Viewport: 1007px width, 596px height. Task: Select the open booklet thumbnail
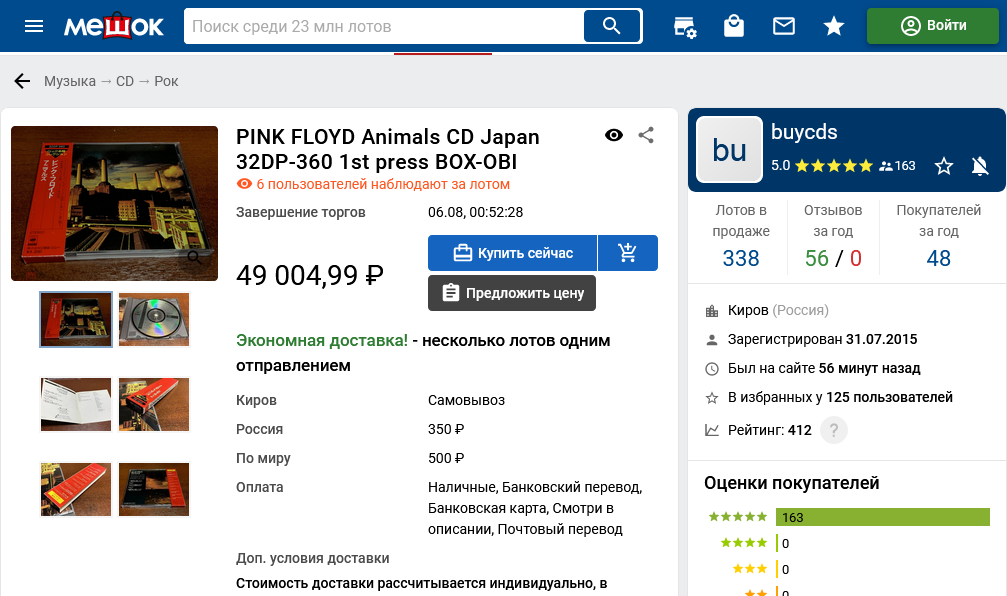click(x=76, y=404)
